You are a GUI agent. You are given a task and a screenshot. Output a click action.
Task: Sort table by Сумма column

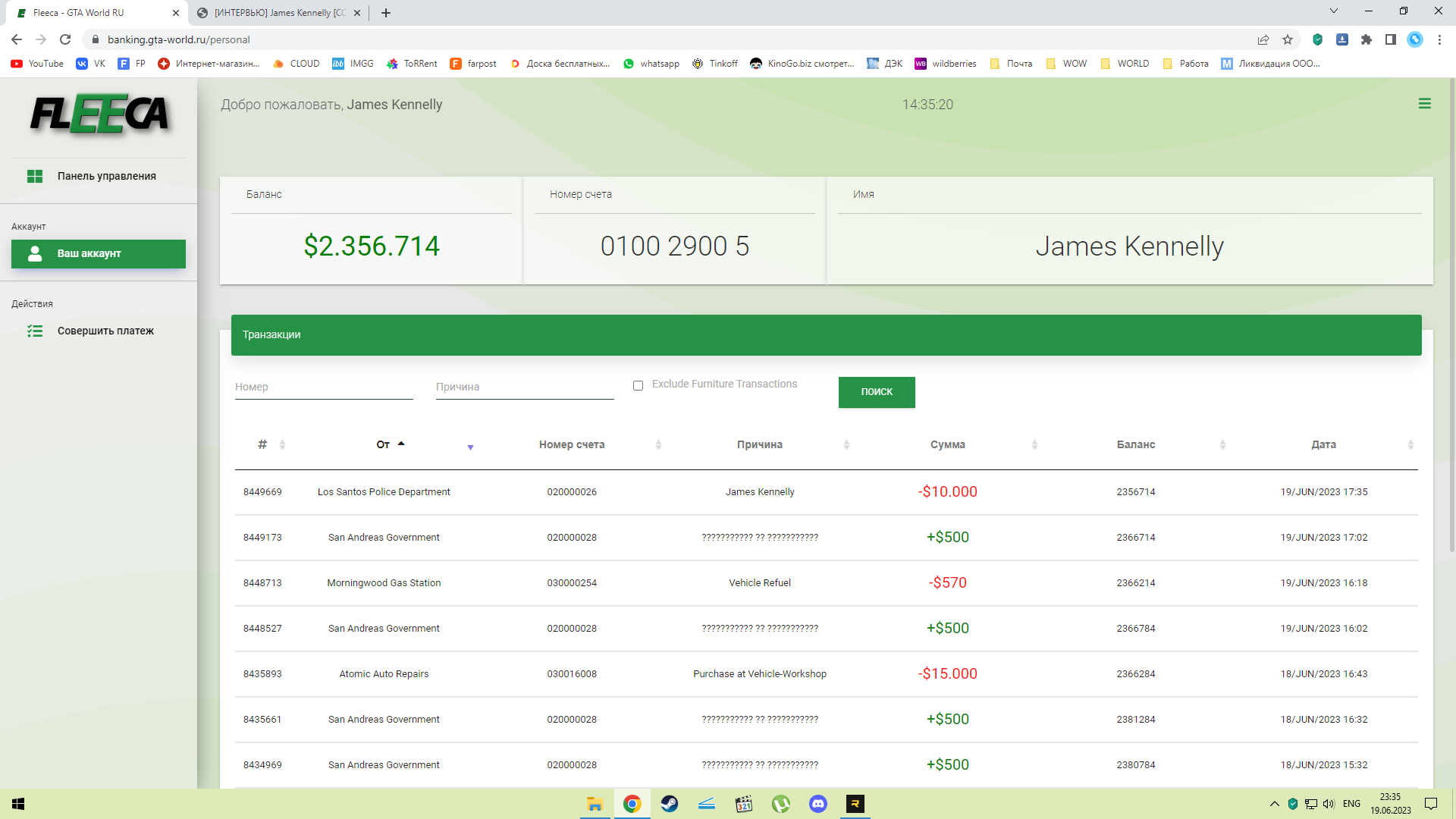948,444
